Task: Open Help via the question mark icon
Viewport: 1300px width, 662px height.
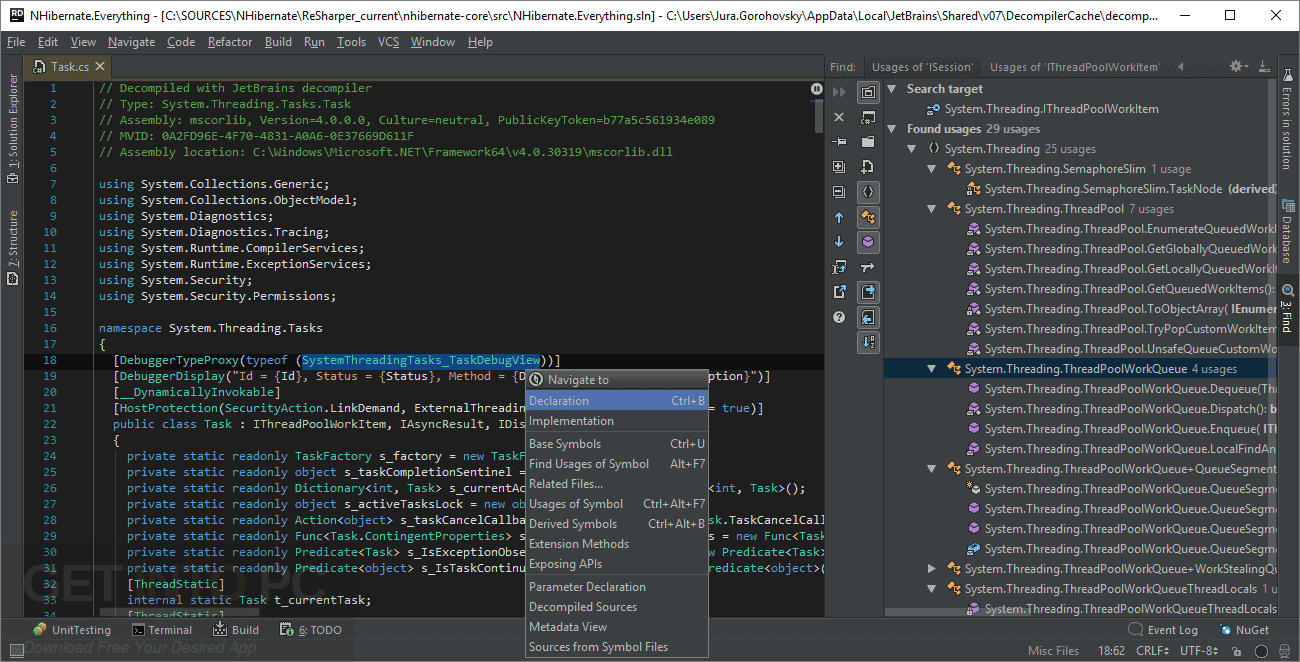Action: pyautogui.click(x=839, y=317)
